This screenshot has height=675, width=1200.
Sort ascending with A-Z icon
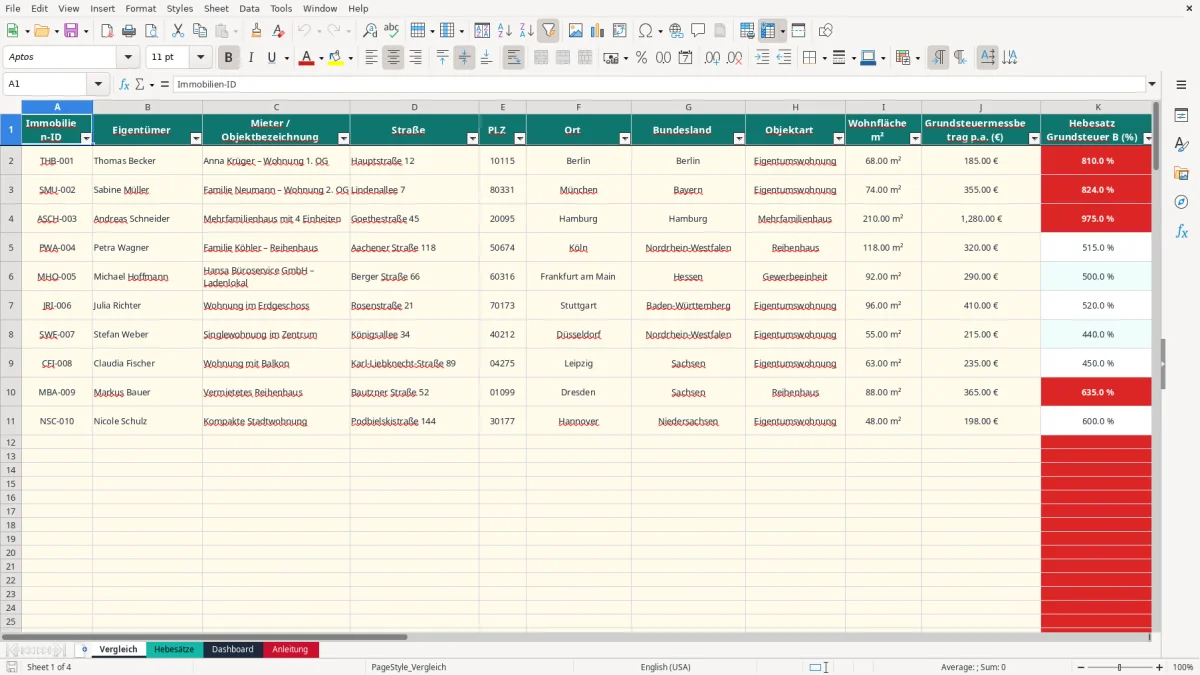tap(505, 31)
